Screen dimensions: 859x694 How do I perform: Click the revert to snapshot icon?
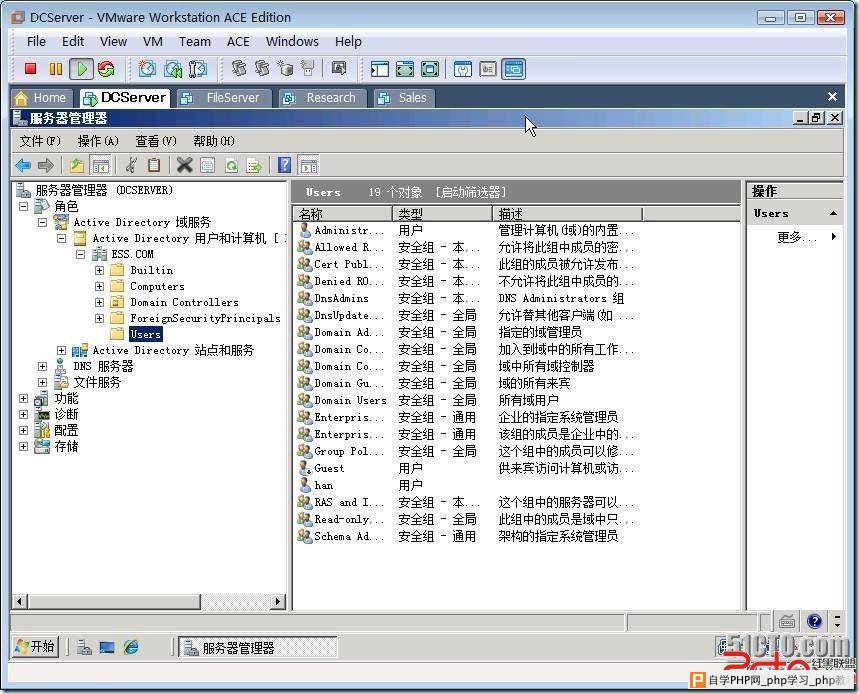coord(173,68)
